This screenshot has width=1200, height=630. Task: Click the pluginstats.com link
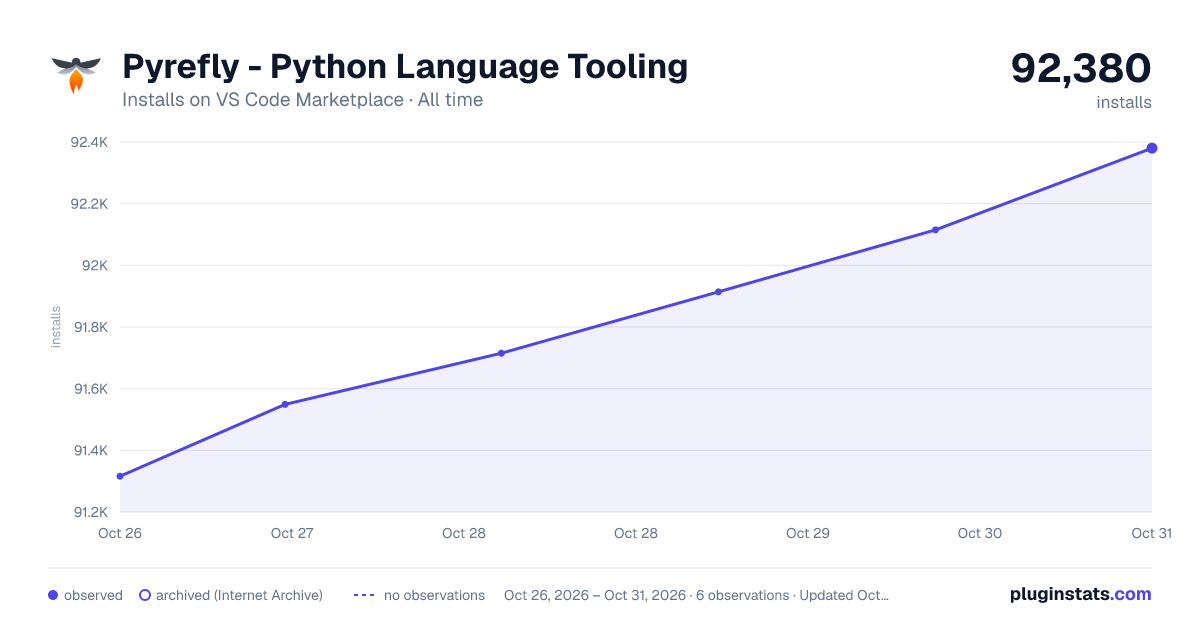point(1080,594)
